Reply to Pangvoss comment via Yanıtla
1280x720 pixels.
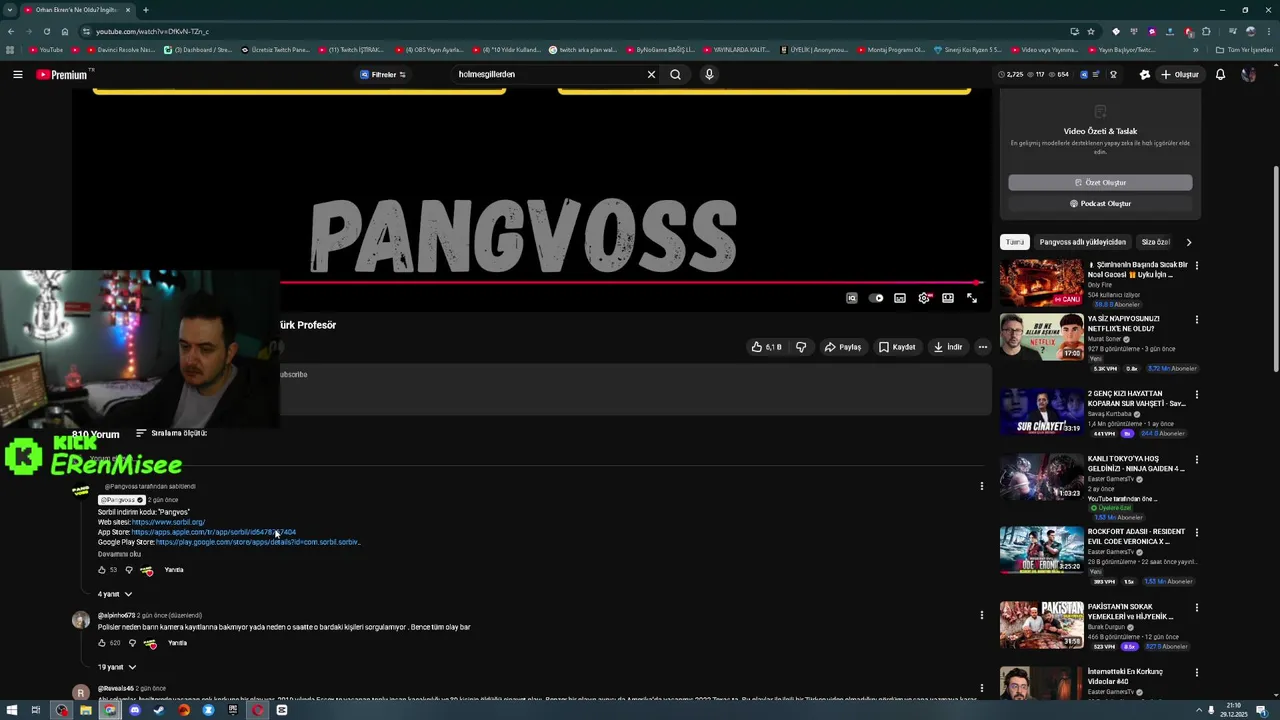coord(174,570)
